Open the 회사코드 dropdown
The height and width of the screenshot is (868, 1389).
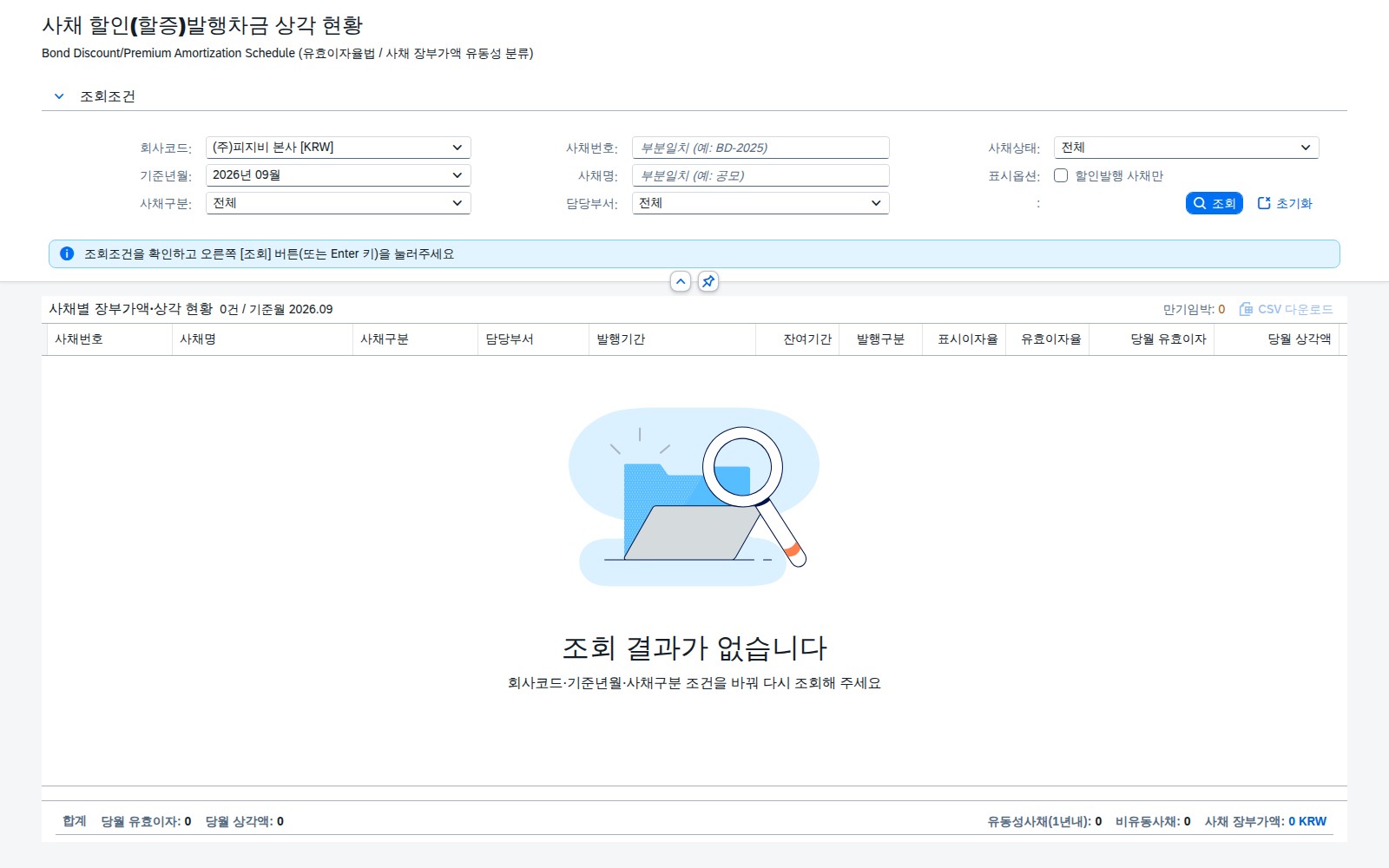coord(339,148)
